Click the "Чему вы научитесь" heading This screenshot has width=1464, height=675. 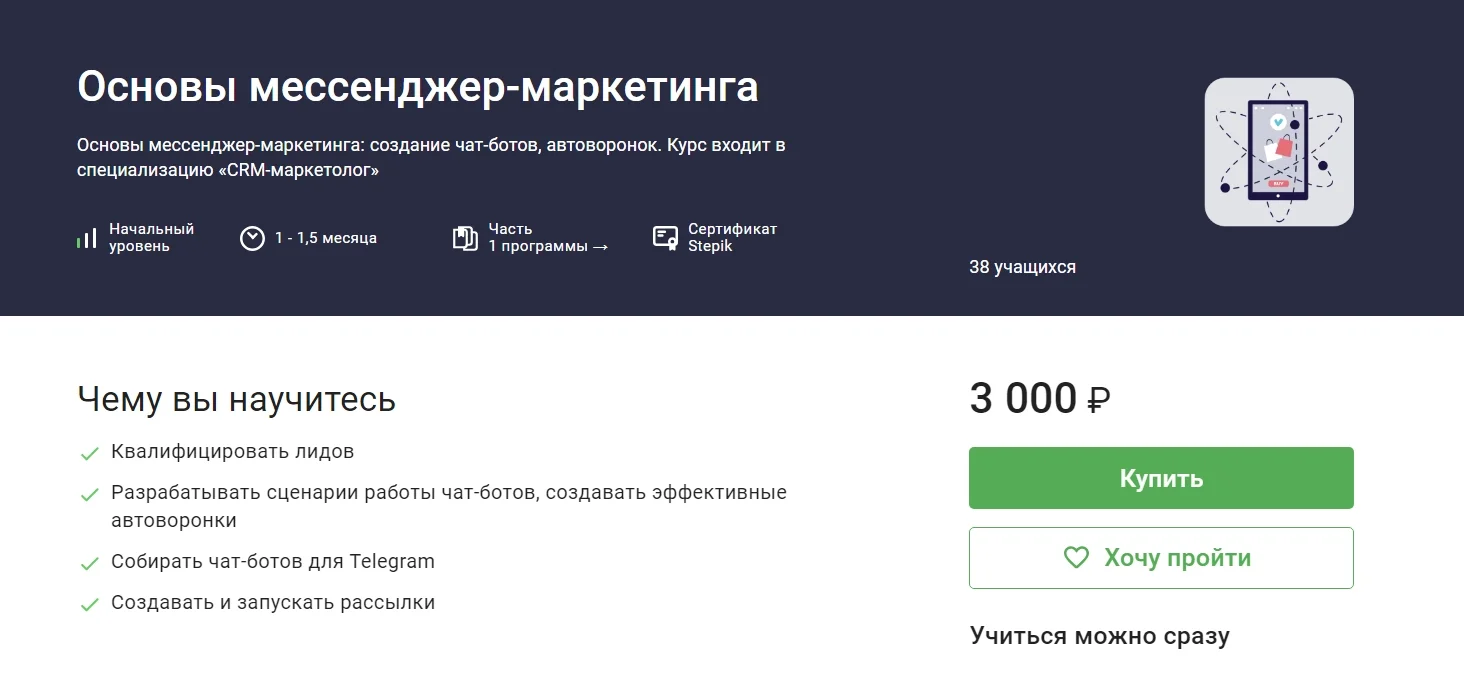coord(237,399)
